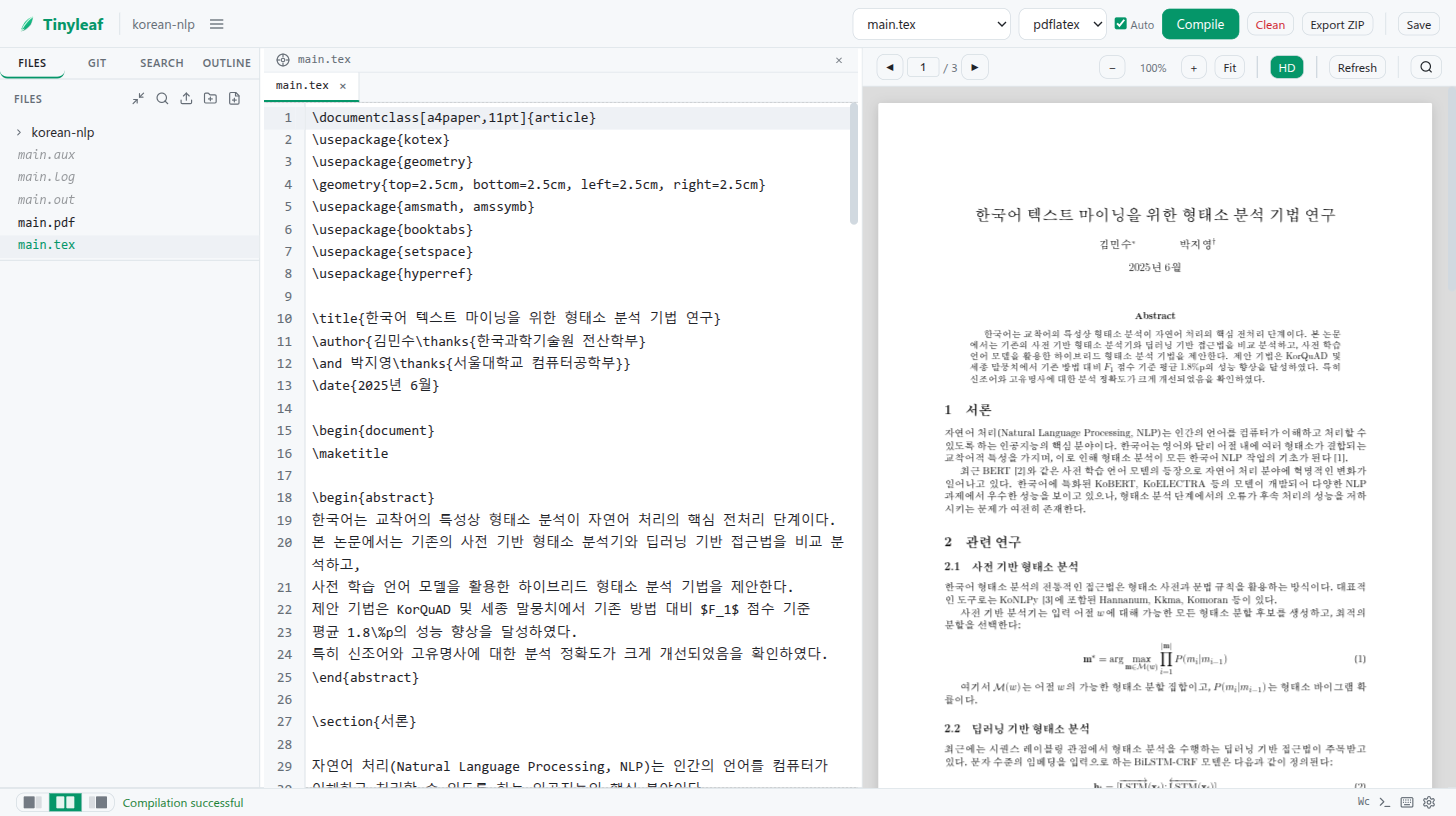Screen dimensions: 1456x816
Task: Click the editor vertical scrollbar
Action: point(853,164)
